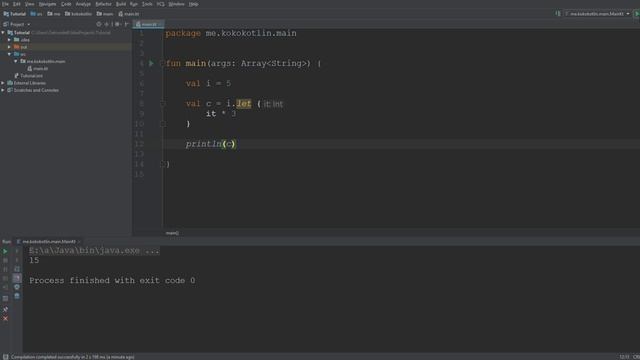Open the Refactor menu
Viewport: 640px width, 360px height.
pyautogui.click(x=103, y=4)
